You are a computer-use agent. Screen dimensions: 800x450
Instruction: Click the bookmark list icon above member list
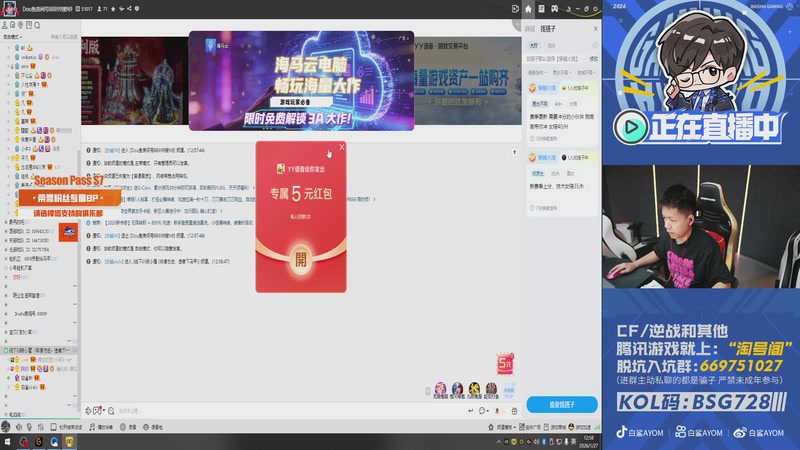pos(29,25)
